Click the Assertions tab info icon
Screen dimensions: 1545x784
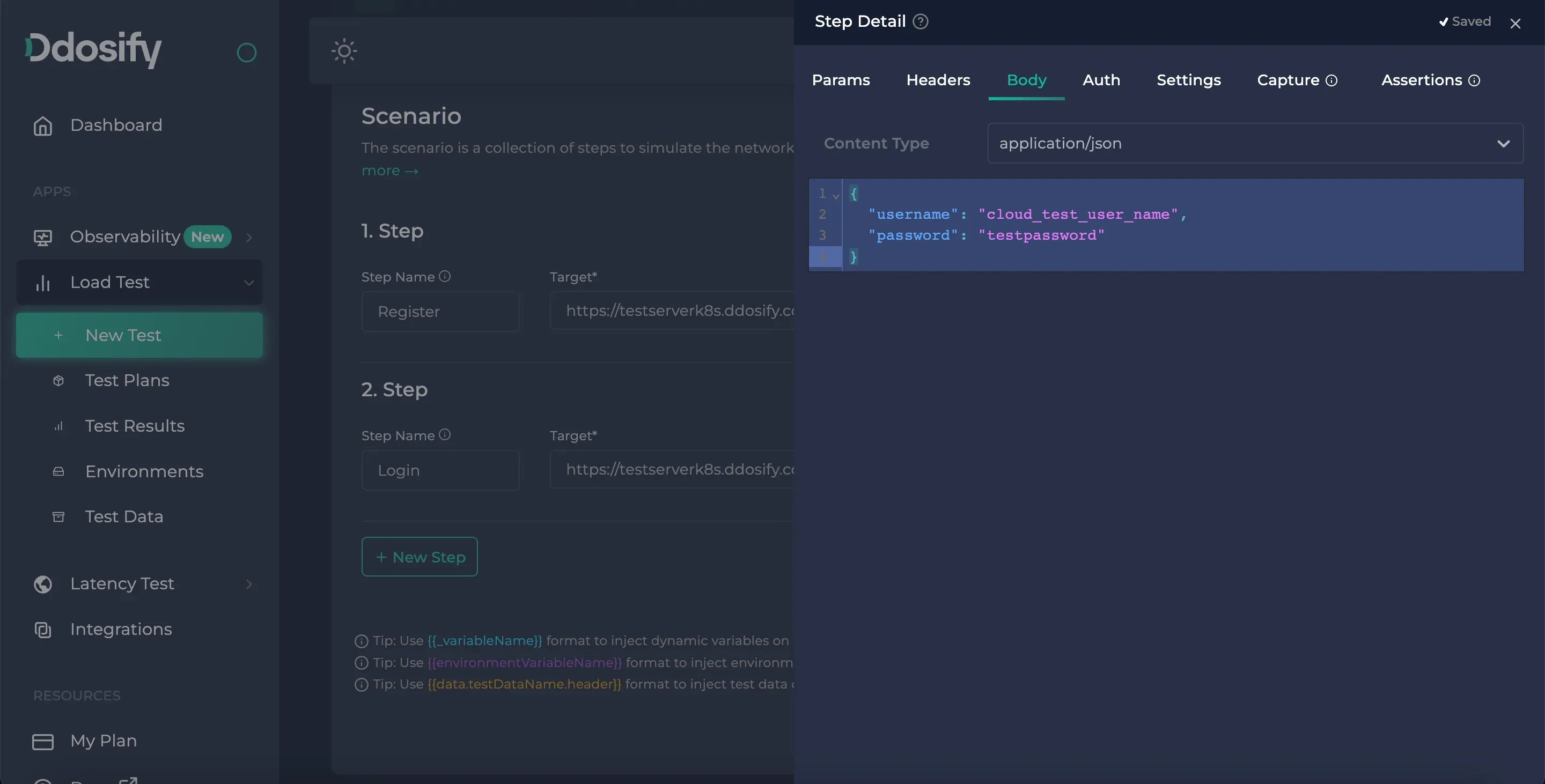(x=1474, y=80)
